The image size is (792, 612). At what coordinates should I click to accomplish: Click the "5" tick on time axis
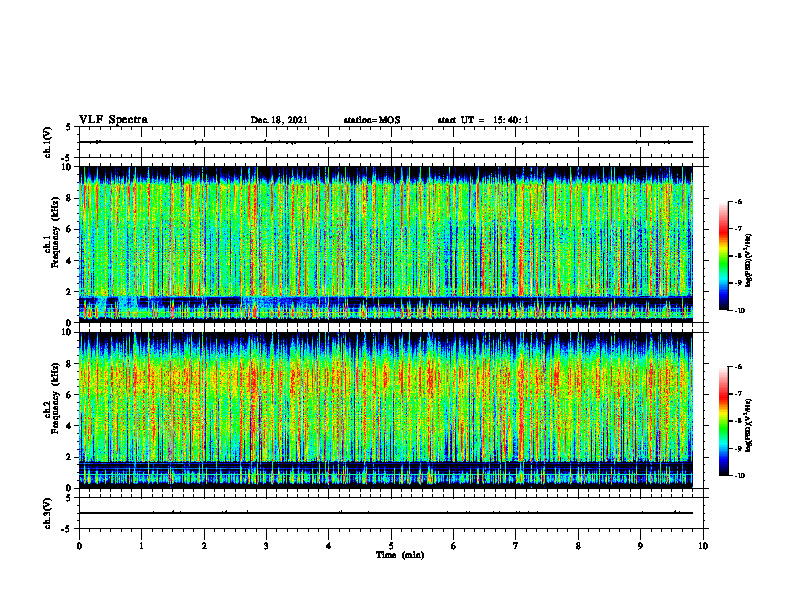pos(391,546)
